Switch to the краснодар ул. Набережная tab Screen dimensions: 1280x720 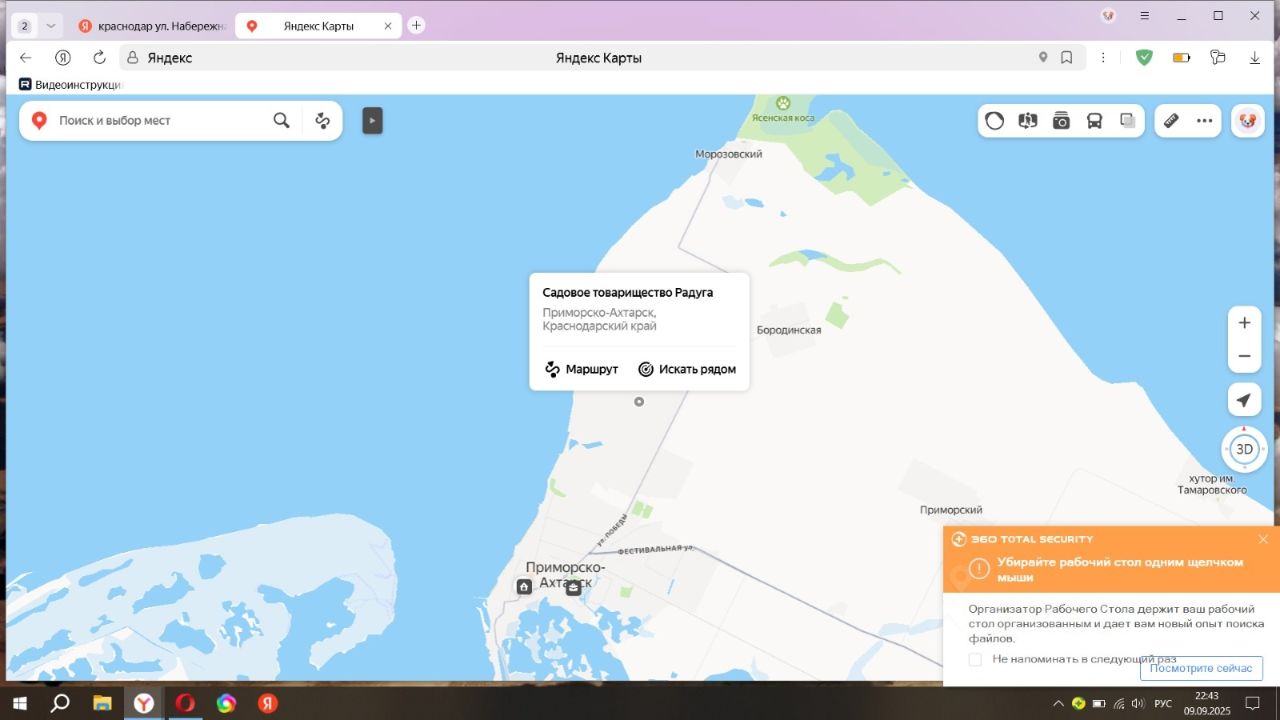point(151,26)
